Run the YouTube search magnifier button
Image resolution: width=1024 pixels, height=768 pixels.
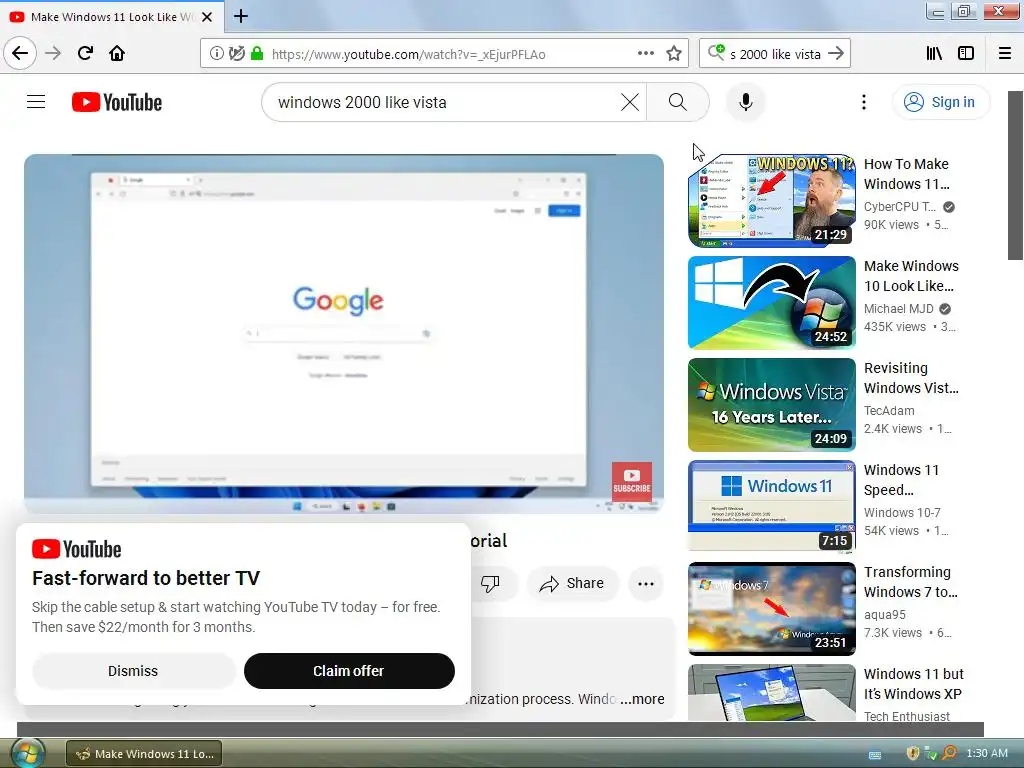(x=678, y=103)
